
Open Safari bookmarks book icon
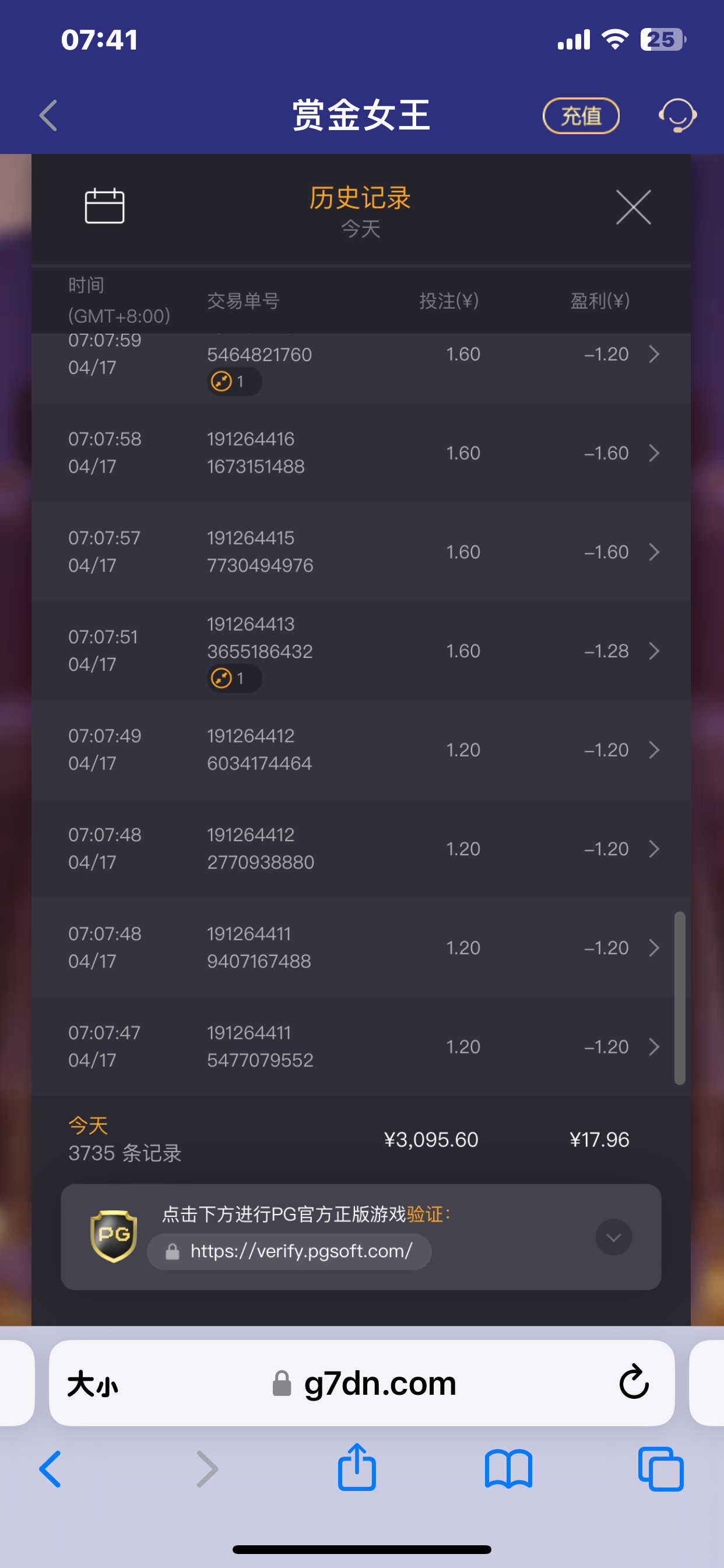pos(509,1469)
